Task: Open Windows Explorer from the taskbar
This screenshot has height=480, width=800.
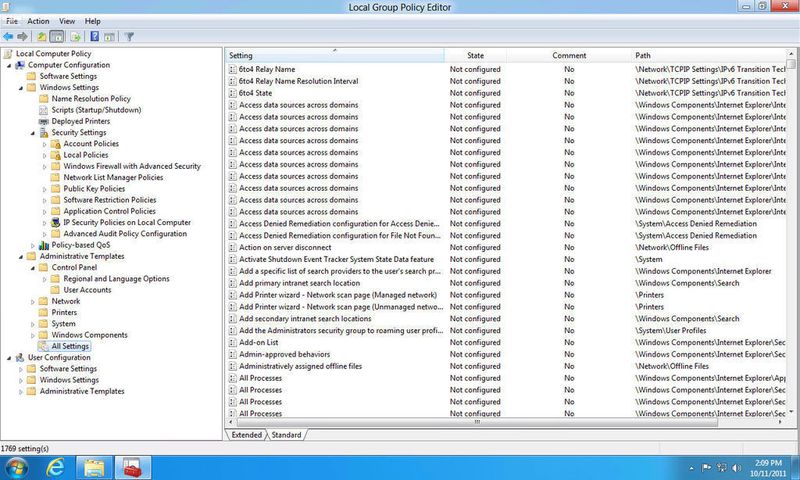Action: click(x=94, y=467)
